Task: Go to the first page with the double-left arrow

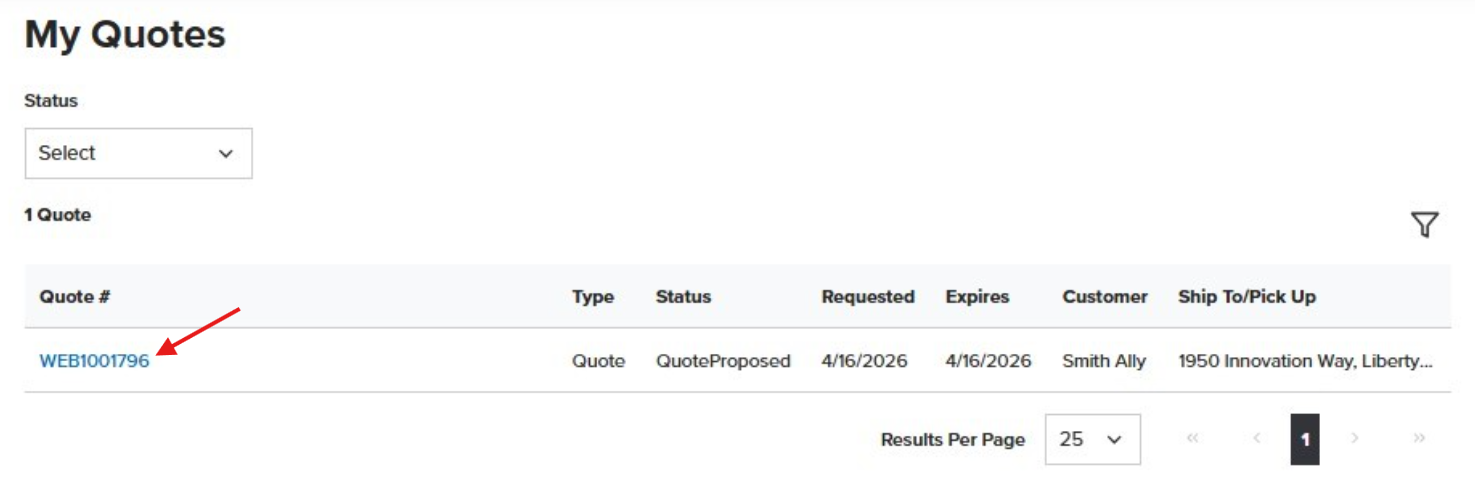Action: [x=1192, y=438]
